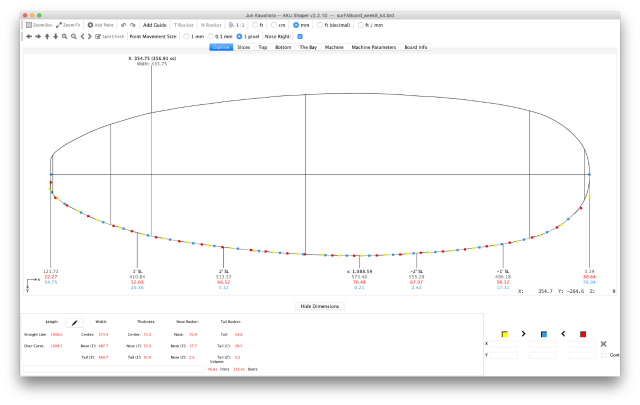Click the T Rocker button
The width and height of the screenshot is (640, 405).
(x=184, y=25)
